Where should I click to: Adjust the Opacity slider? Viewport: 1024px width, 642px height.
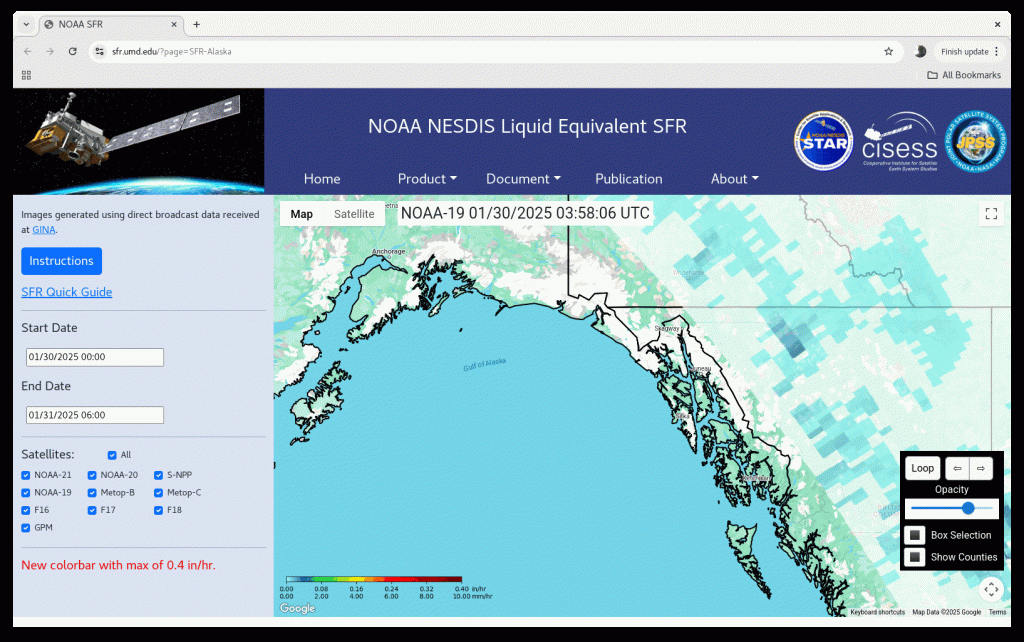click(x=952, y=508)
